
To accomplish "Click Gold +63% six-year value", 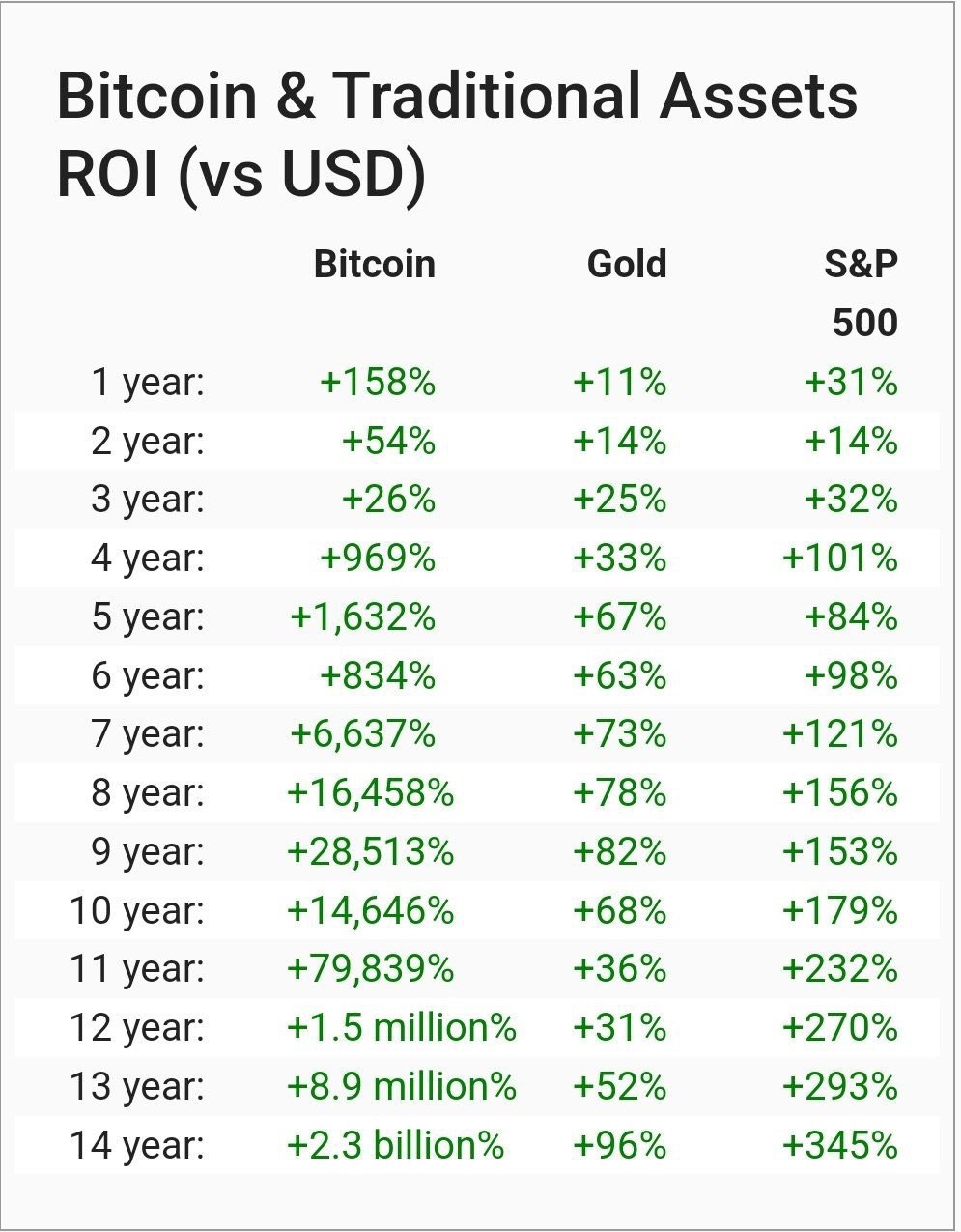I will pos(620,675).
